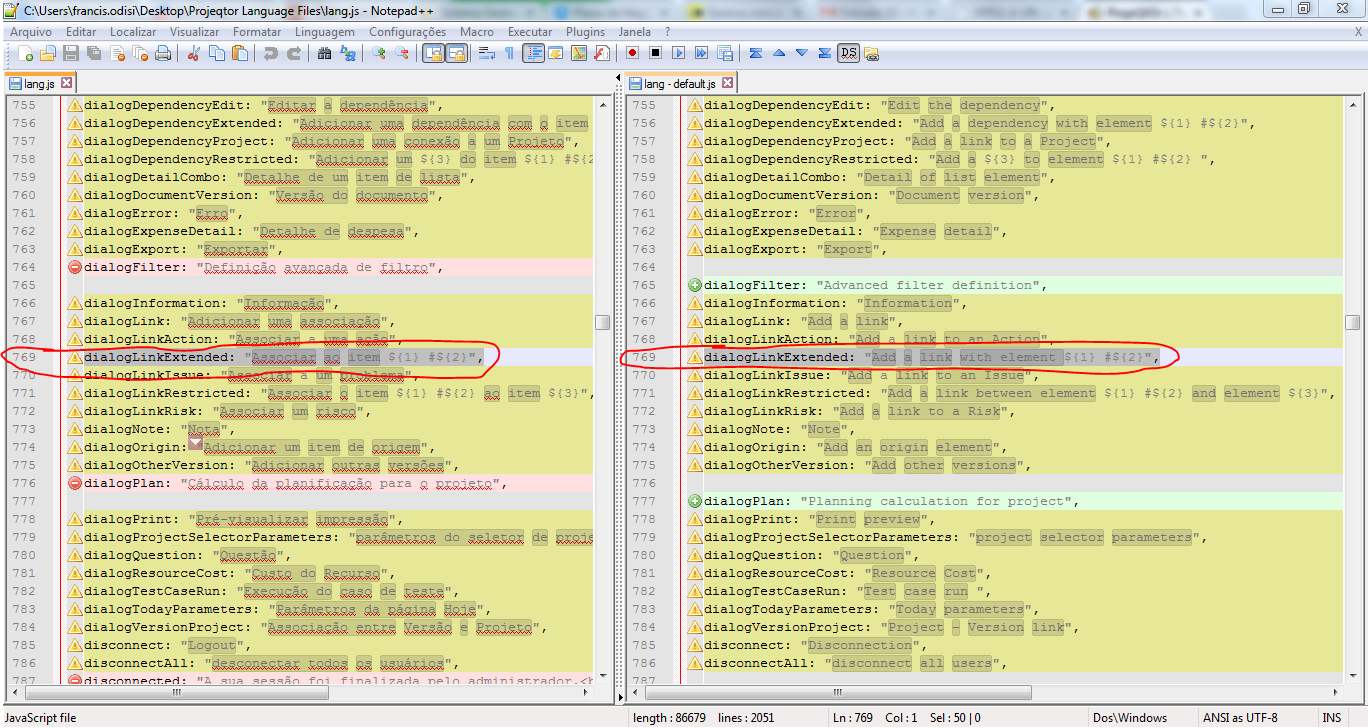Toggle word wrap in toolbar
Screen dimensions: 1368x728
click(487, 53)
